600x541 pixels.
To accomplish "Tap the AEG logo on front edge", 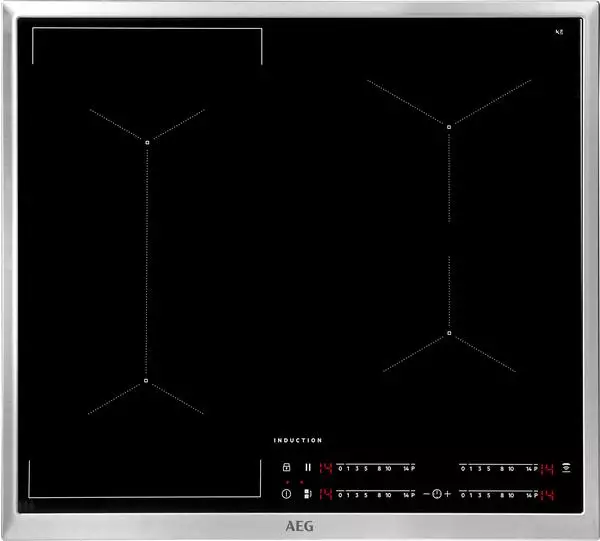I will tap(299, 522).
